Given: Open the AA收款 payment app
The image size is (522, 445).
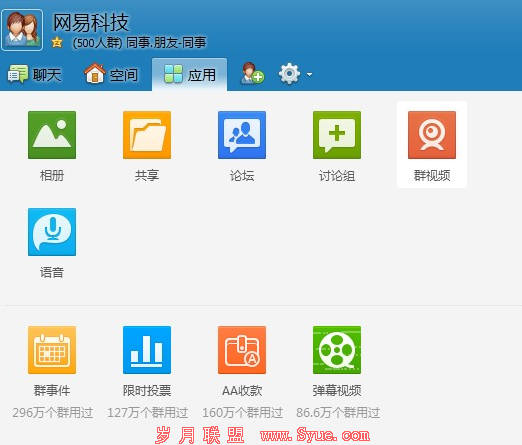Looking at the screenshot, I should click(x=242, y=350).
